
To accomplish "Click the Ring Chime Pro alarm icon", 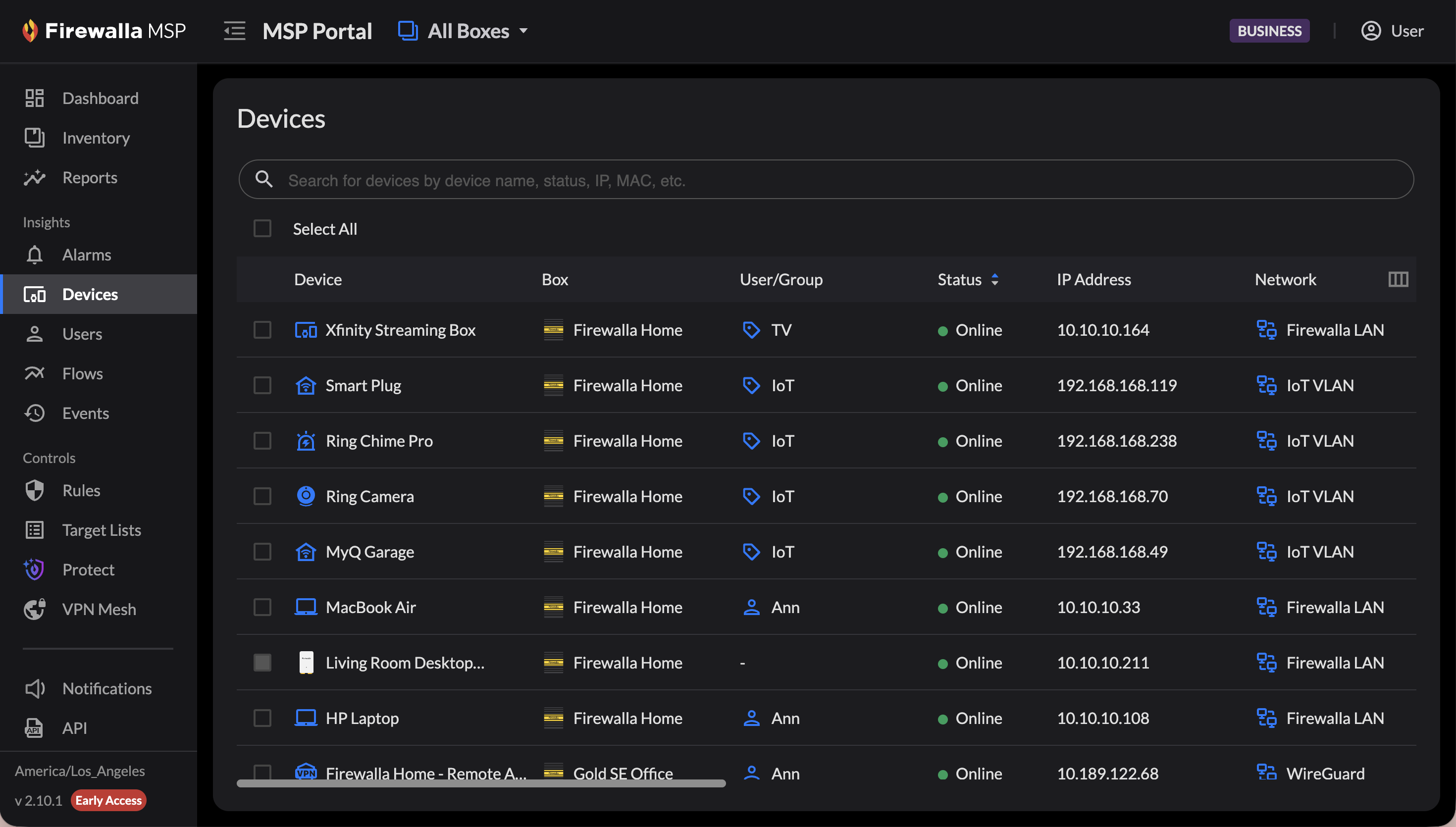I will [306, 441].
